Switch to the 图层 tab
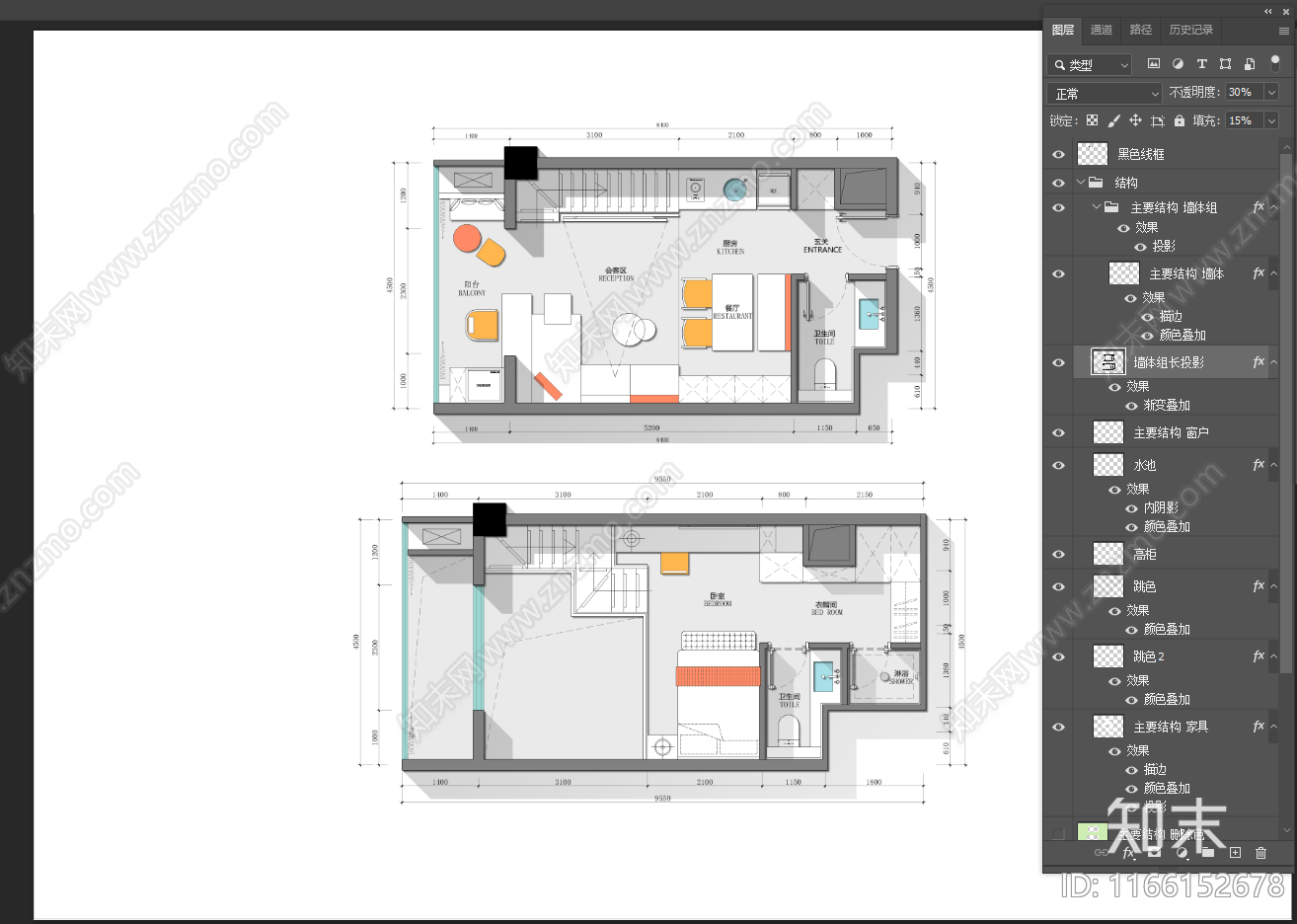 (x=1063, y=31)
